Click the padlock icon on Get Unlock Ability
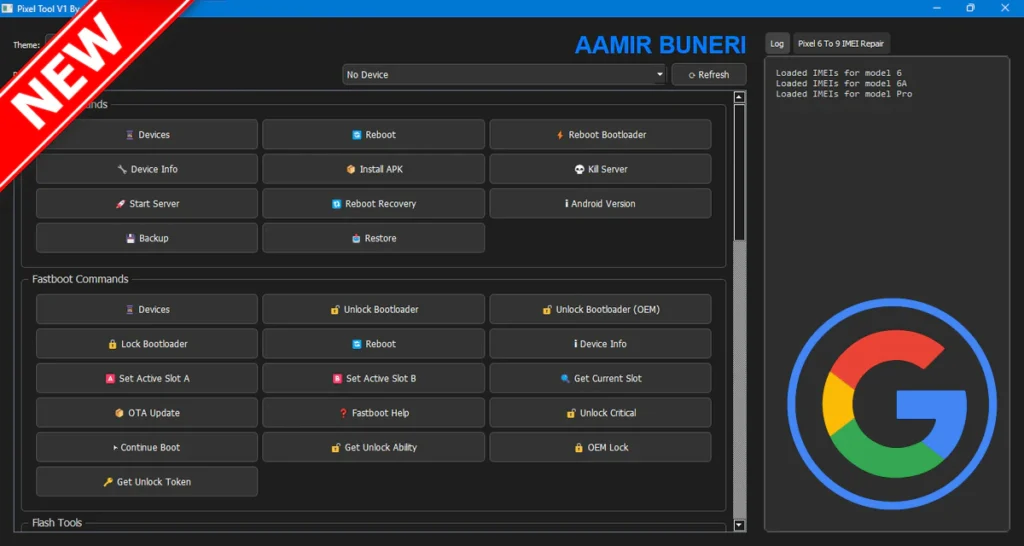The height and width of the screenshot is (546, 1024). [336, 448]
